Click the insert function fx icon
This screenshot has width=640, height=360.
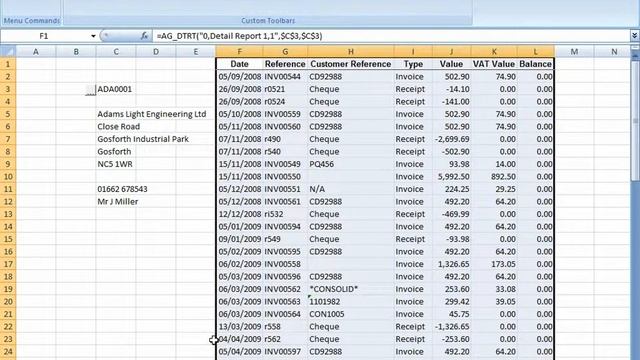point(144,36)
